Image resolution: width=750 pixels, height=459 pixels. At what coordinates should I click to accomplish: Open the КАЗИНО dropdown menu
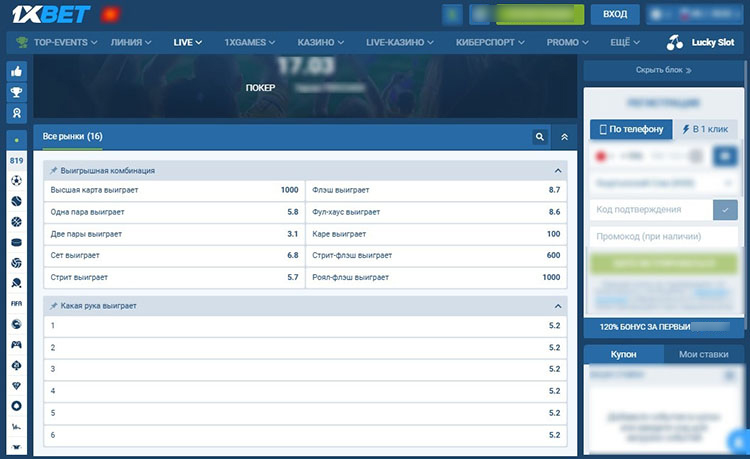pos(321,43)
